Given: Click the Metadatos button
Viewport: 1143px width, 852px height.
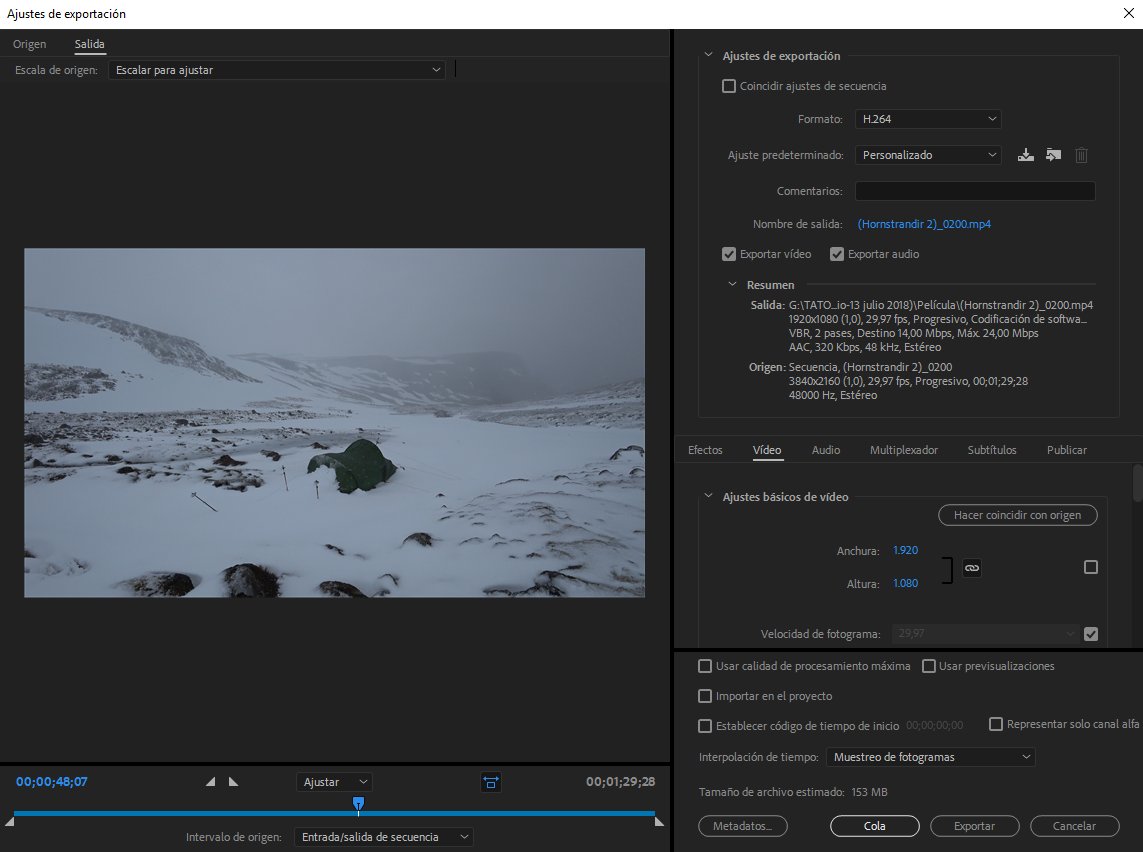Looking at the screenshot, I should click(x=744, y=826).
